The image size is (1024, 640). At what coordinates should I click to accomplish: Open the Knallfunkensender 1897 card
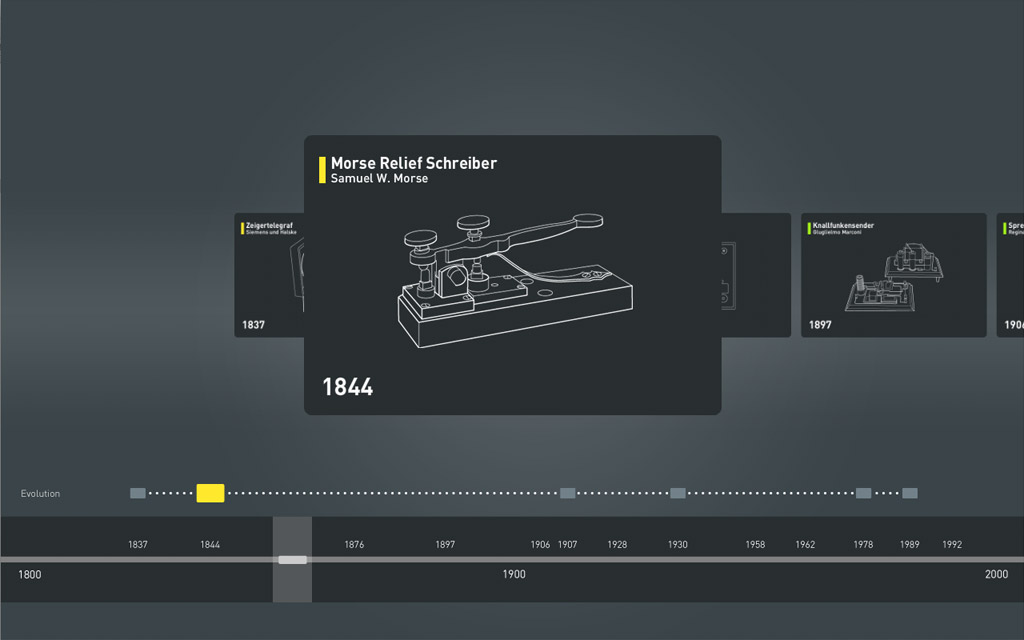893,275
